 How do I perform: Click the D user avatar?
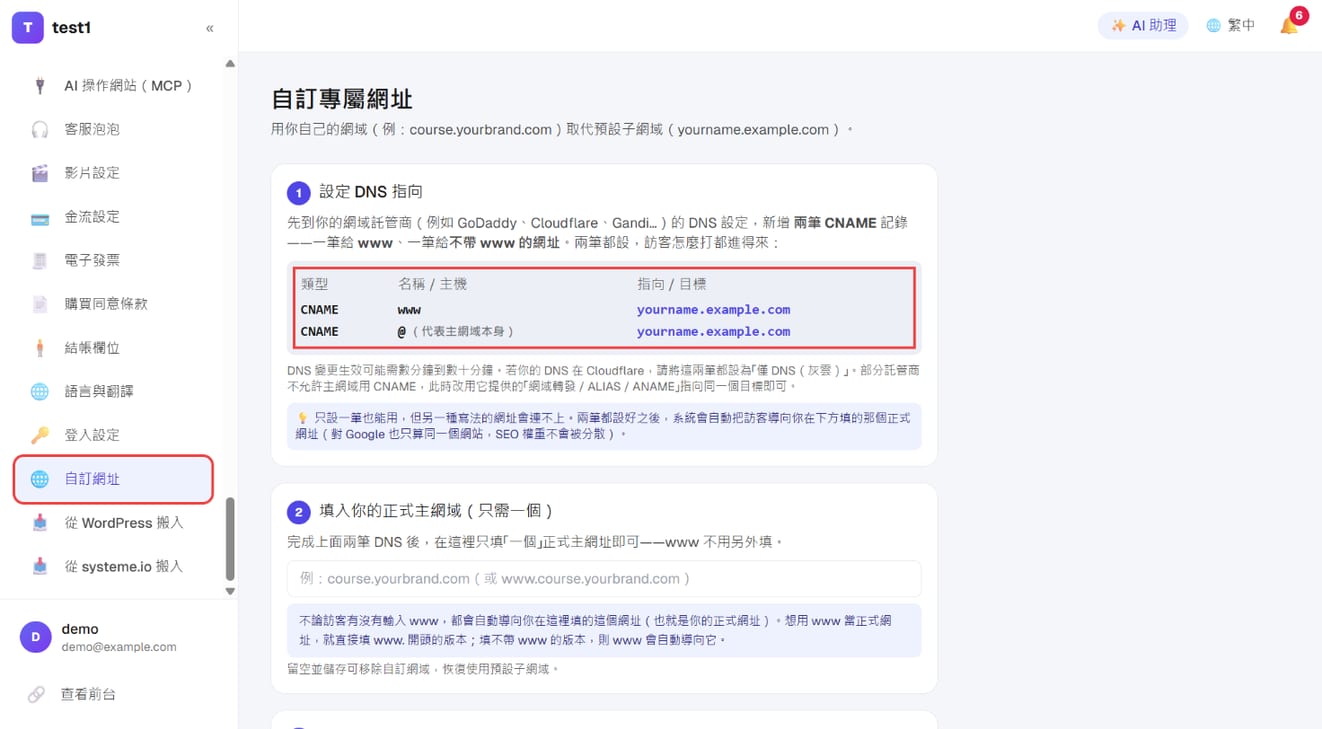click(x=36, y=637)
